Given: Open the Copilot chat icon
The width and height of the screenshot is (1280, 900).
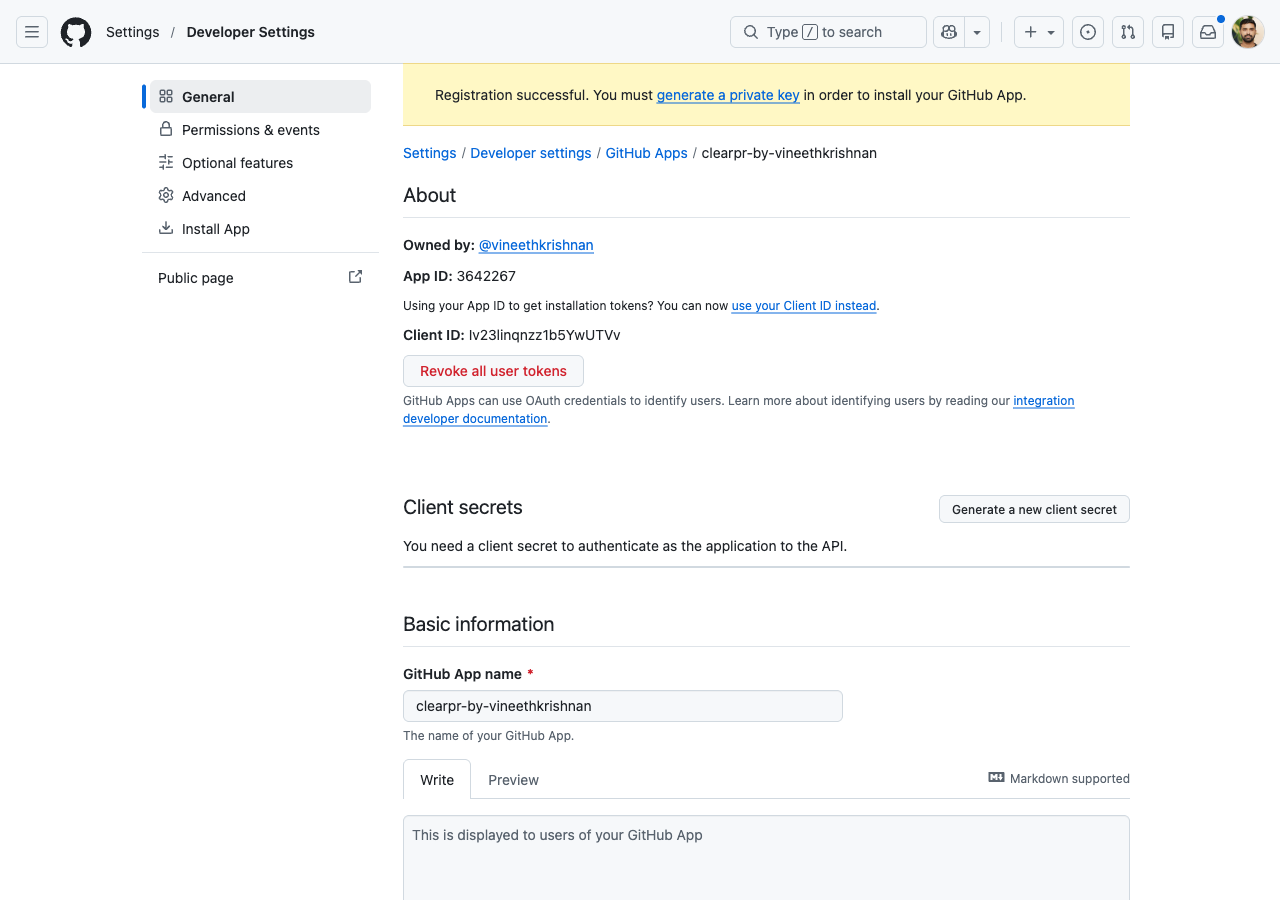Looking at the screenshot, I should point(949,32).
